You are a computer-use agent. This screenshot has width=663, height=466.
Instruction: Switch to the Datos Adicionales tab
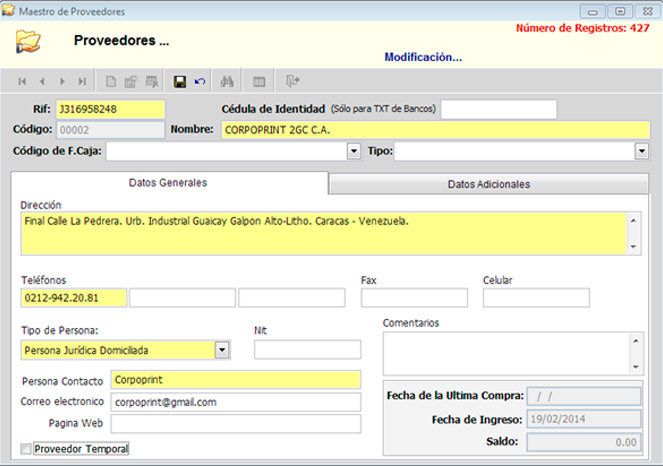tap(488, 184)
